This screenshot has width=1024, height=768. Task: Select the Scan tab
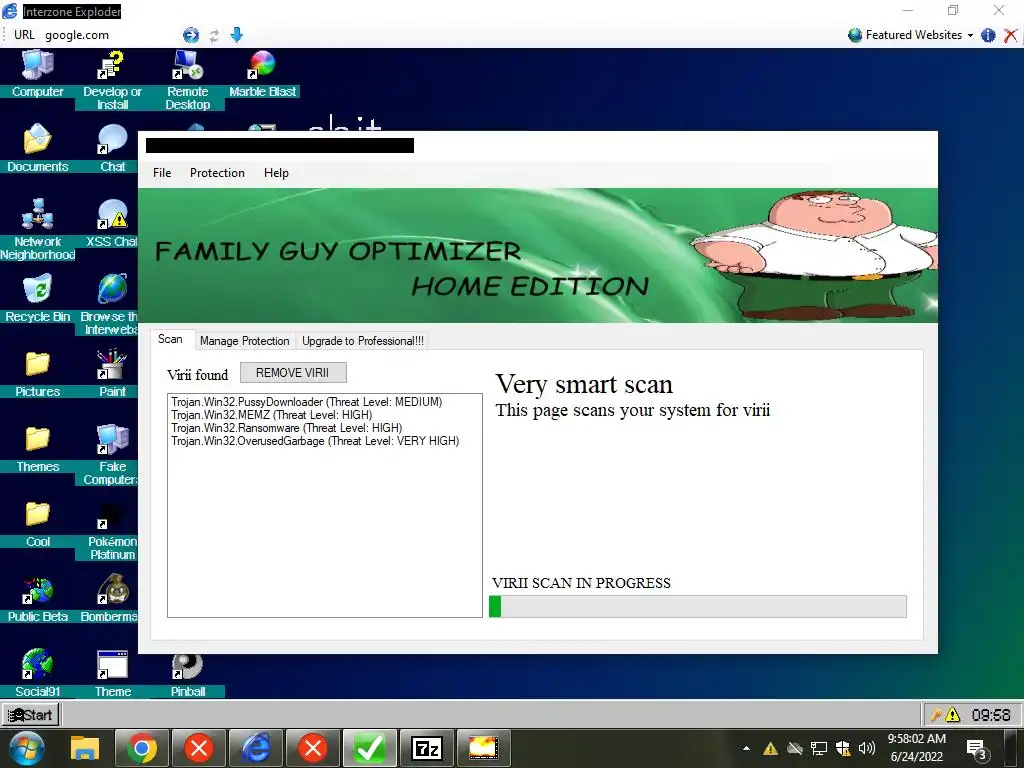(170, 340)
